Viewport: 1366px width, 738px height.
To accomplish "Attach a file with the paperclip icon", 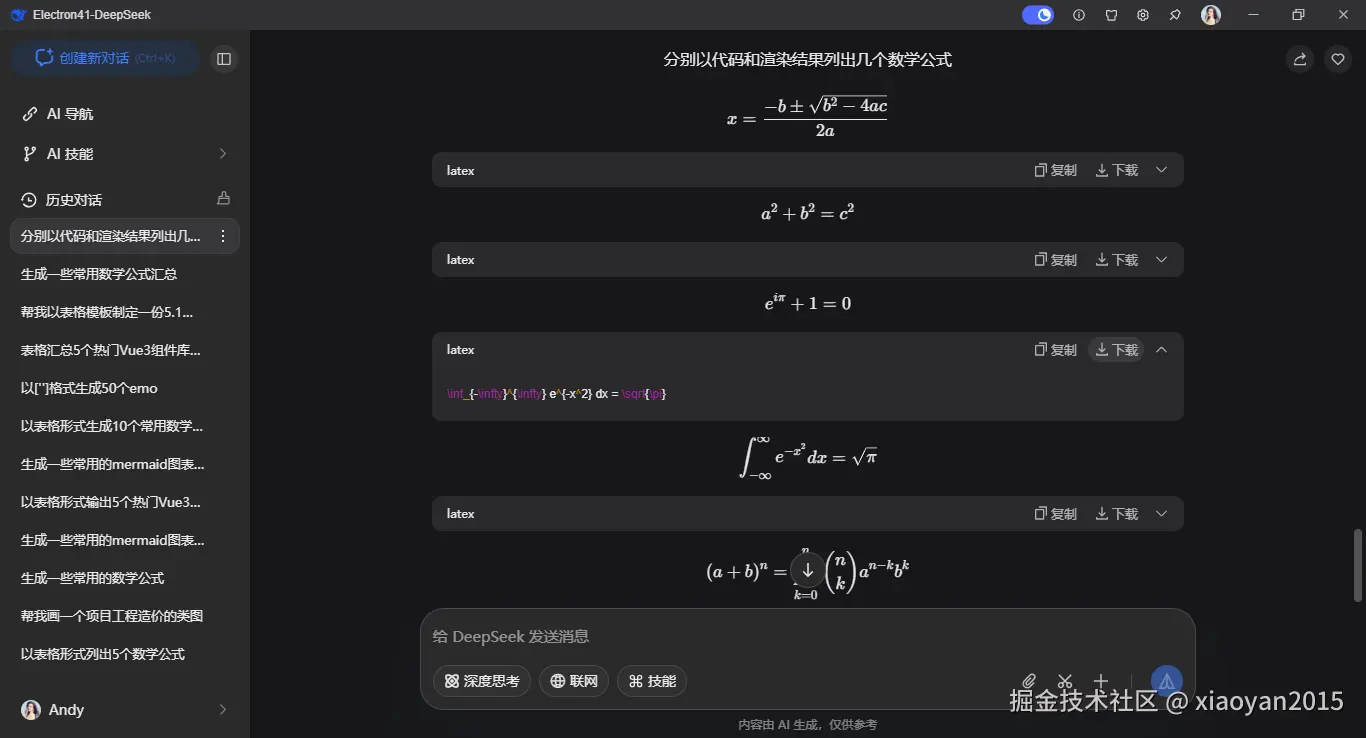I will tap(1028, 680).
